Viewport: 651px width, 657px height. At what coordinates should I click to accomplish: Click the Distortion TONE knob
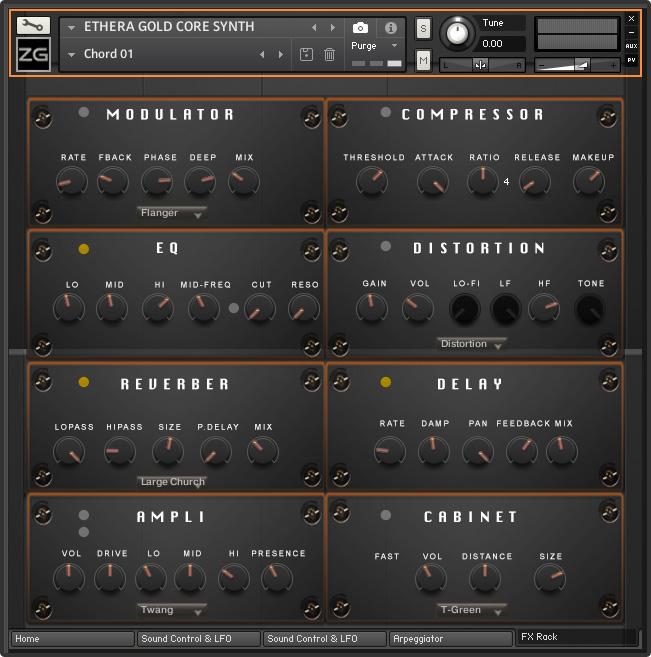[590, 309]
